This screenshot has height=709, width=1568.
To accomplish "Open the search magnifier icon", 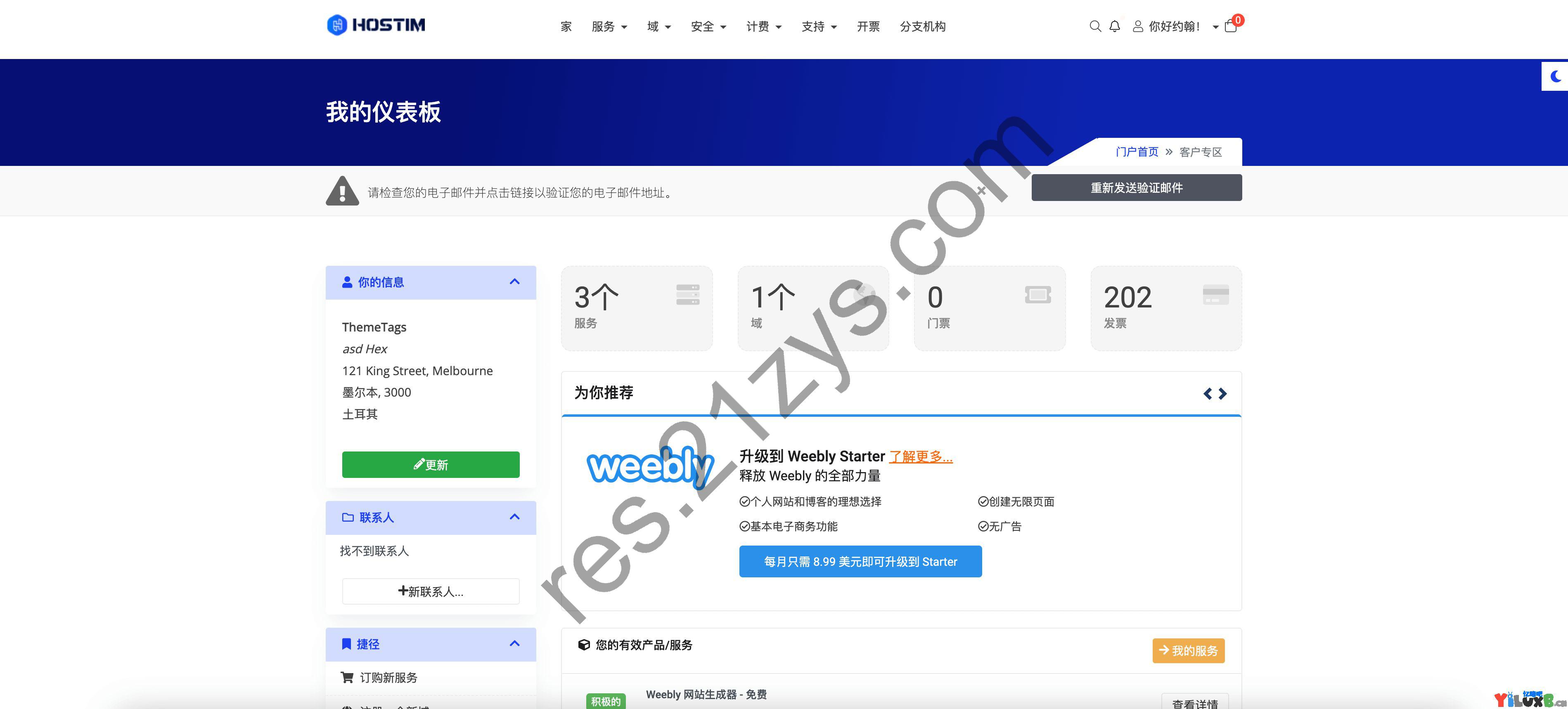I will pyautogui.click(x=1095, y=26).
